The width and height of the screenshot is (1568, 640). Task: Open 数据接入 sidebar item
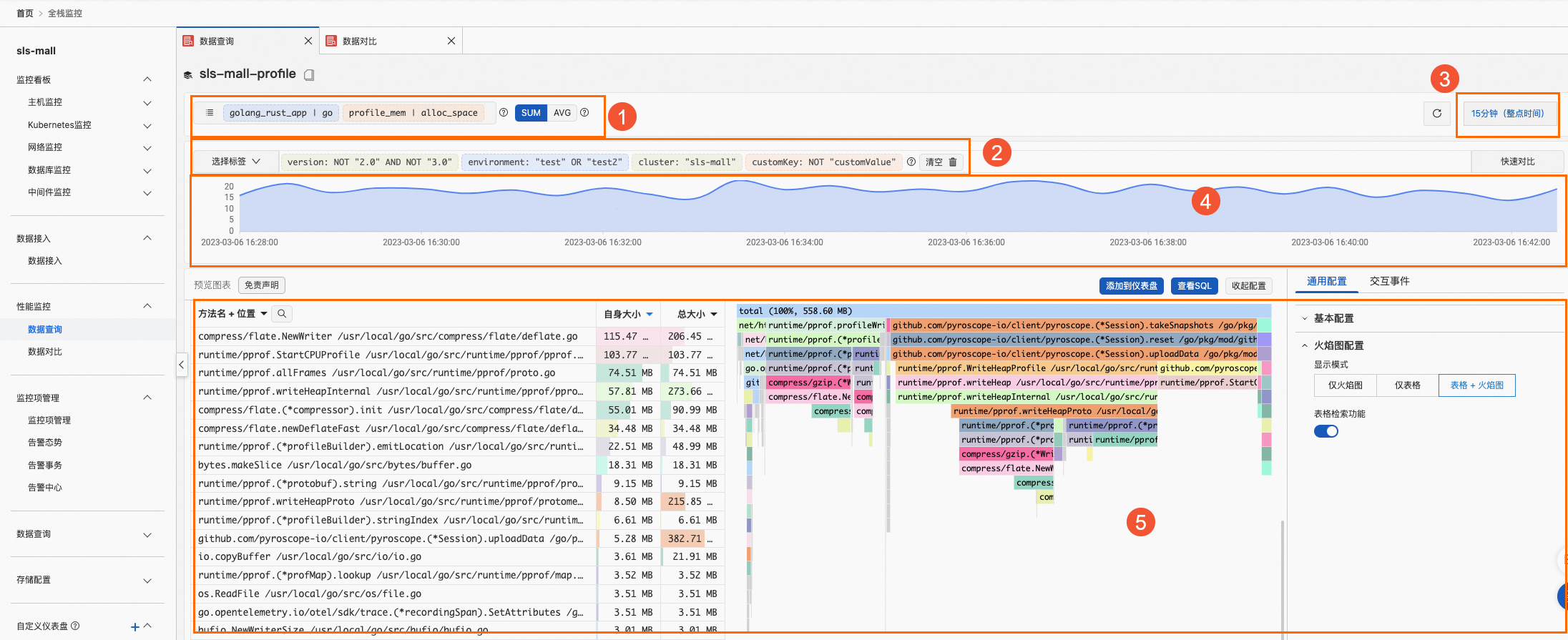[45, 261]
